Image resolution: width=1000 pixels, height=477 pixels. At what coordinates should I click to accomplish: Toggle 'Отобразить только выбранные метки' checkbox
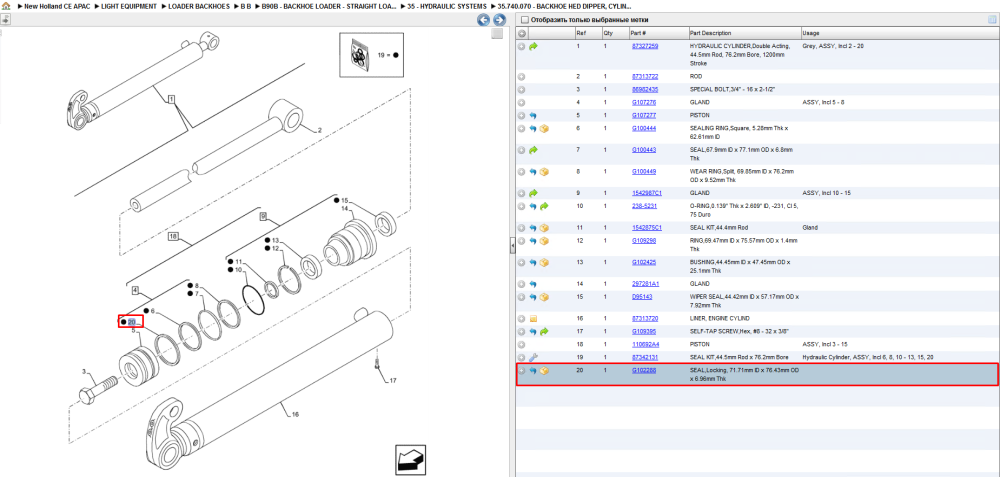524,20
